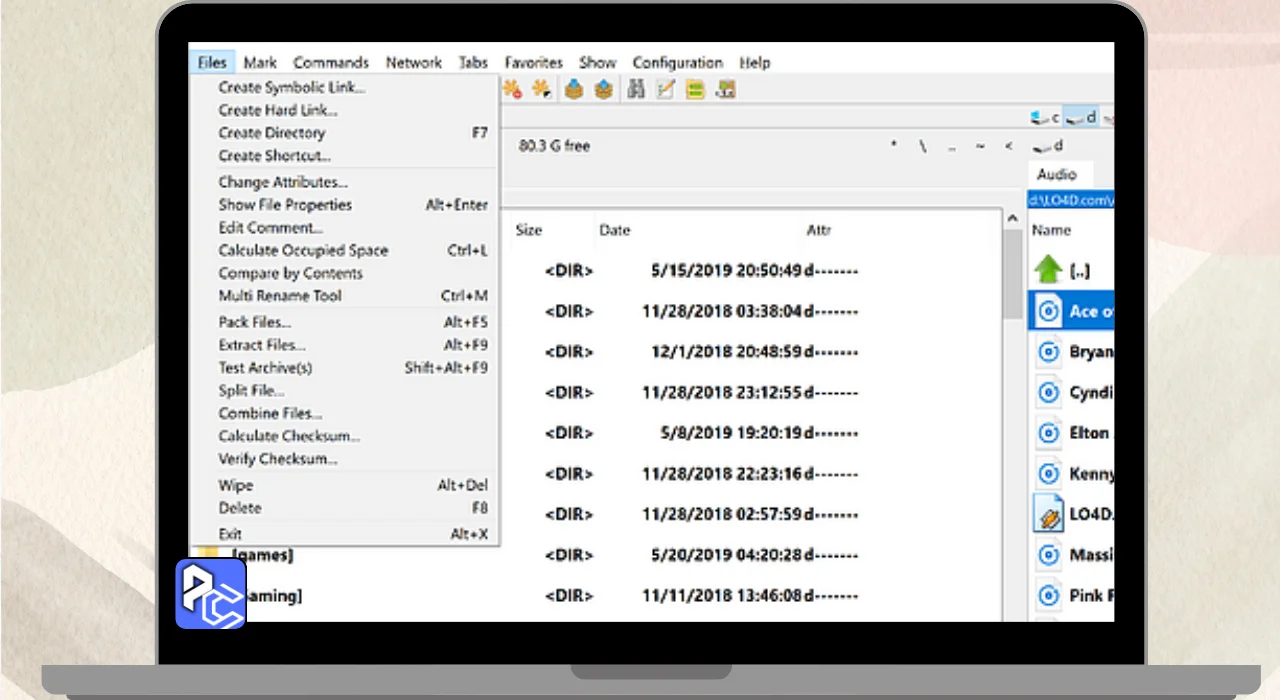This screenshot has height=700, width=1280.
Task: Click the green up-arrow parent folder icon
Action: point(1048,270)
